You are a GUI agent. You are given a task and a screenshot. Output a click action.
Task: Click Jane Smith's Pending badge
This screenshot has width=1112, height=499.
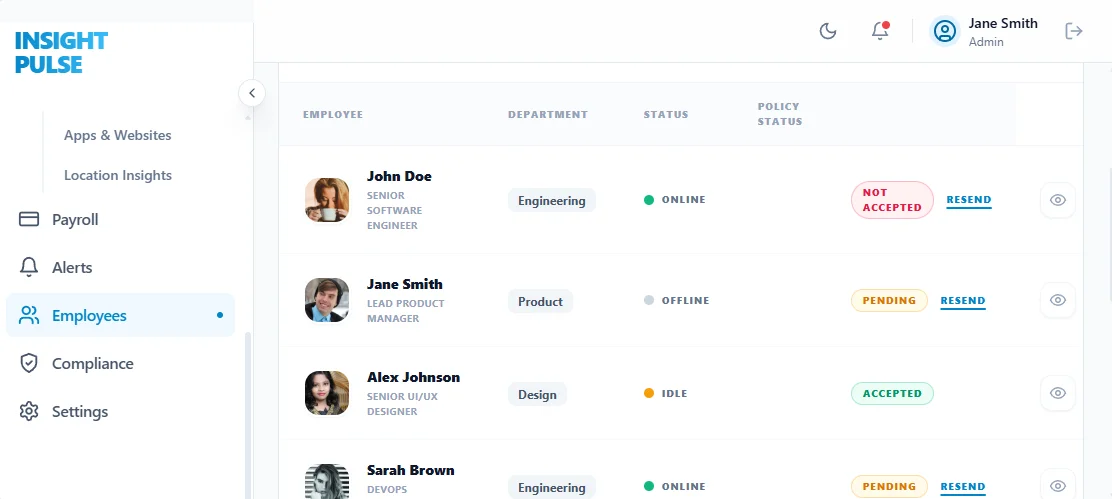[889, 301]
